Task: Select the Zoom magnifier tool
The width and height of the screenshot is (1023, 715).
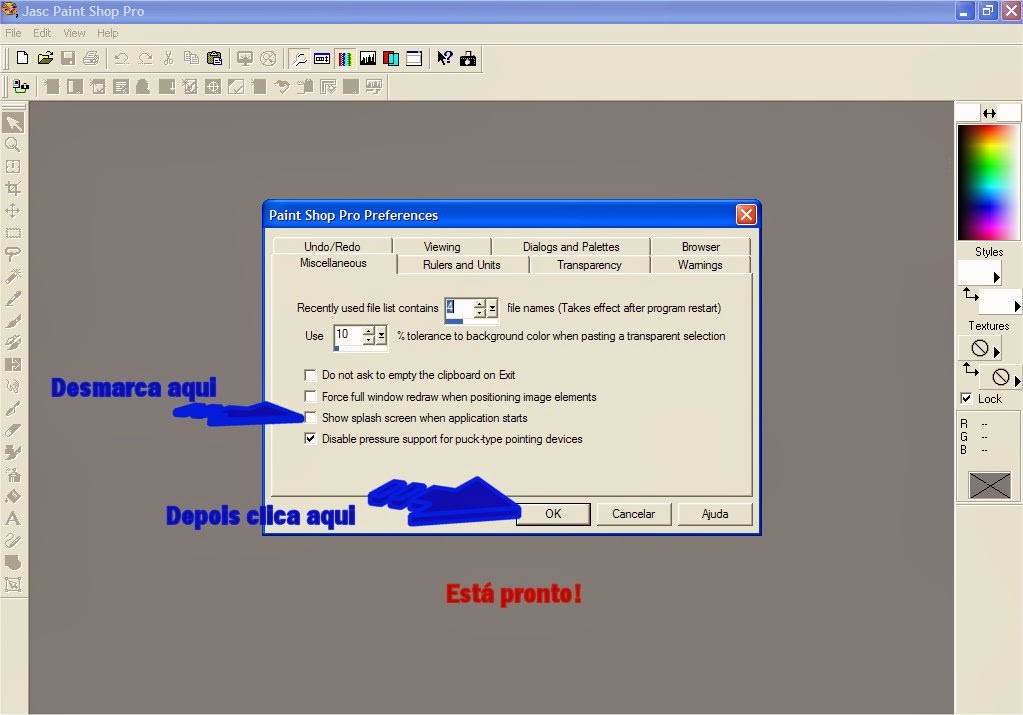Action: coord(13,145)
